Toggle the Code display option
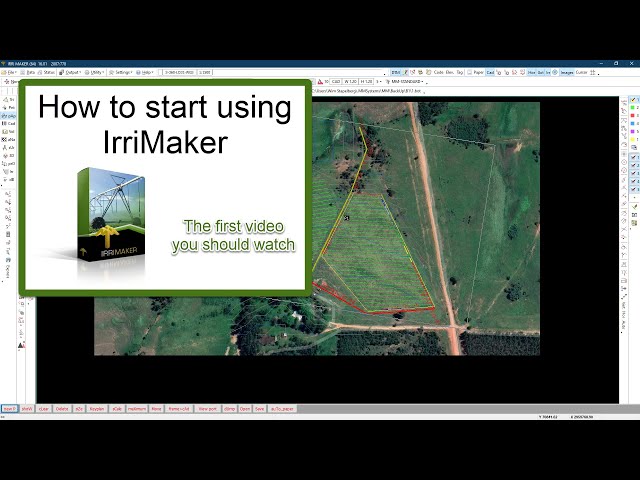The height and width of the screenshot is (480, 640). pos(439,72)
